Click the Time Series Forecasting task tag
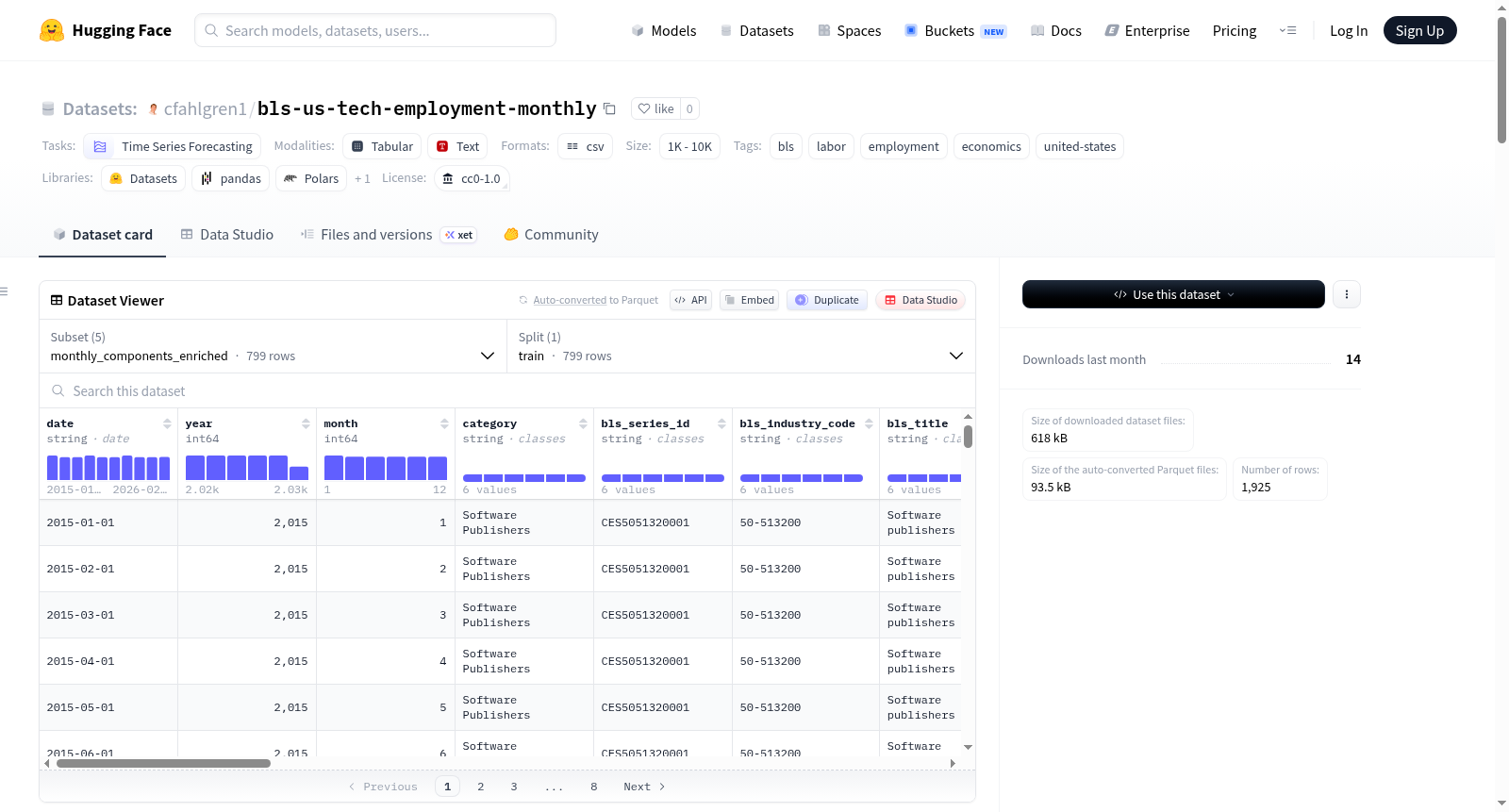Screen dimensions: 1509x812 (x=172, y=146)
